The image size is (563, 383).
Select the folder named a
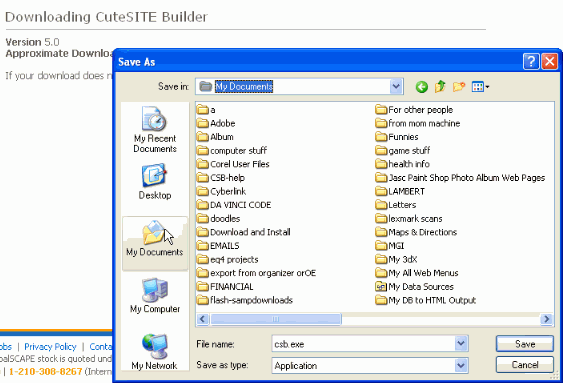click(x=206, y=110)
